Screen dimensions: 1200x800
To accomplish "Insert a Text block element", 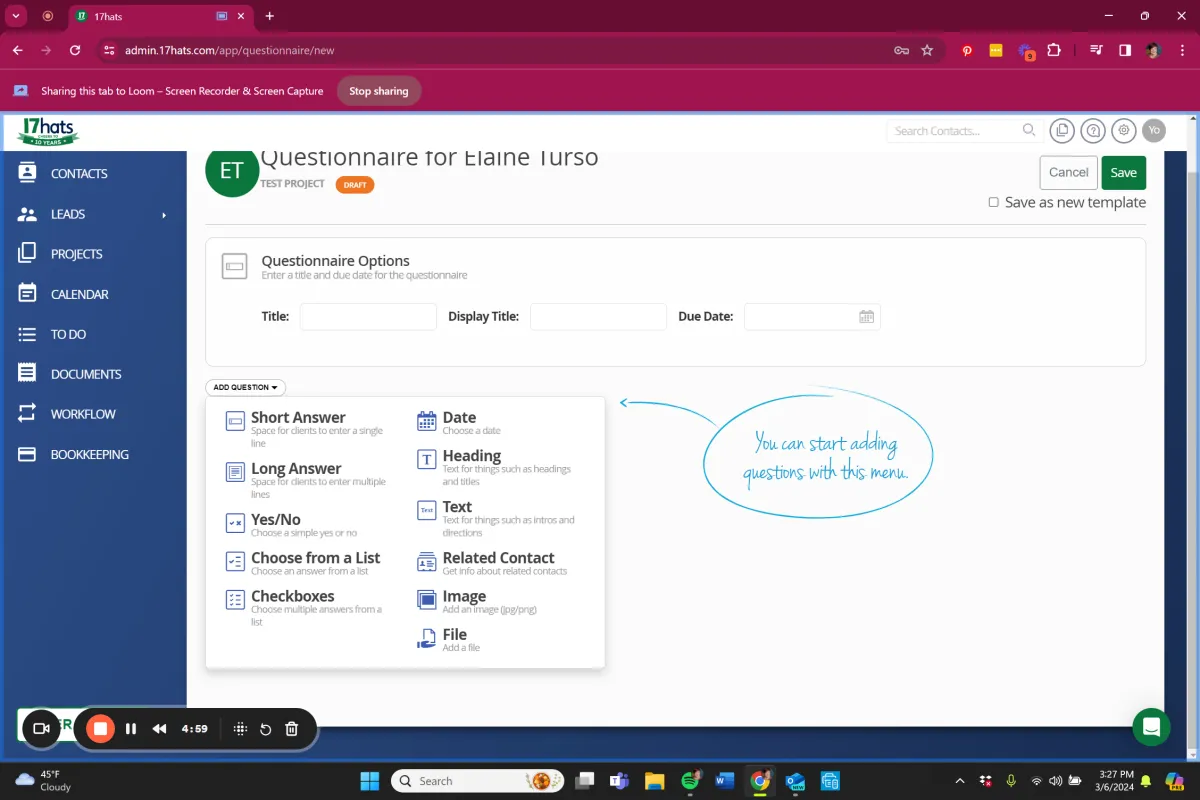I will 496,519.
